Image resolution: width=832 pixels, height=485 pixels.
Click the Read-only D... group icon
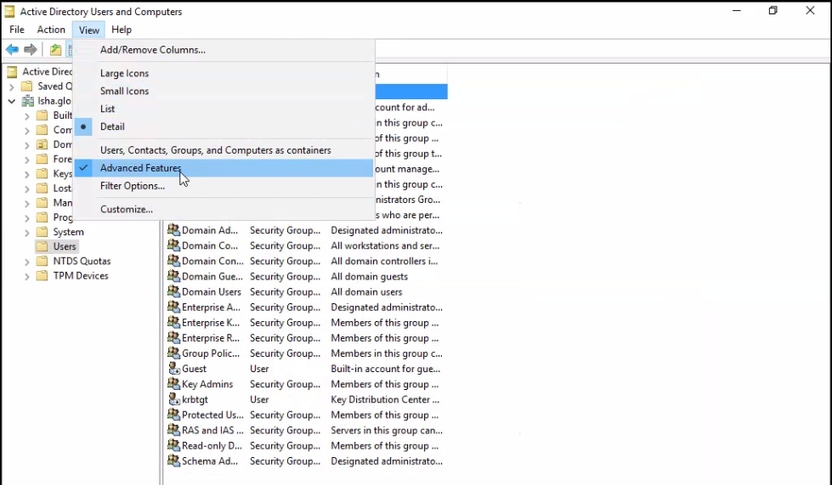click(174, 446)
